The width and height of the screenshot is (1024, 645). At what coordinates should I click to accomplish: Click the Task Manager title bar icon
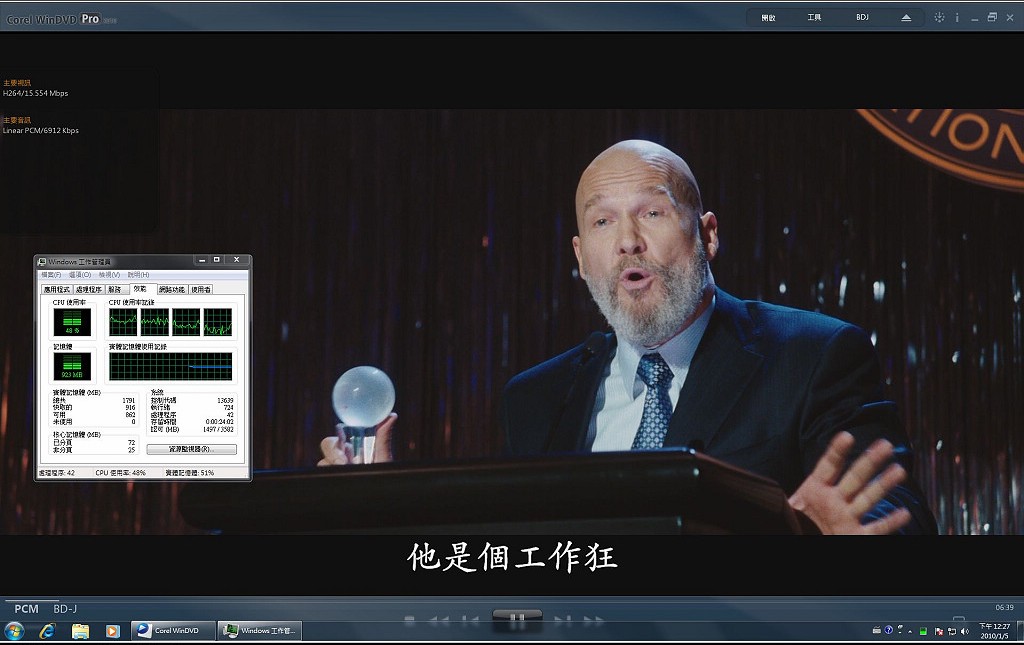coord(42,262)
